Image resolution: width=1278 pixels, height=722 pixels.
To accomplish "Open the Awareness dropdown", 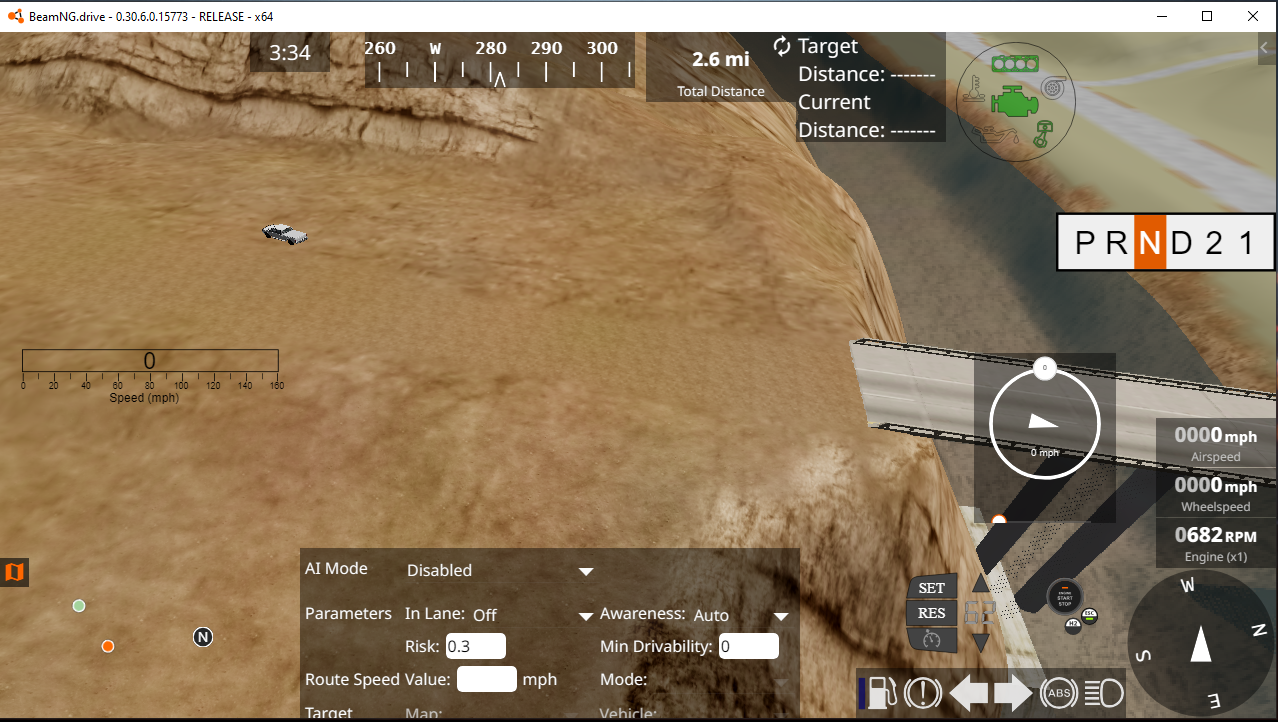I will 740,615.
